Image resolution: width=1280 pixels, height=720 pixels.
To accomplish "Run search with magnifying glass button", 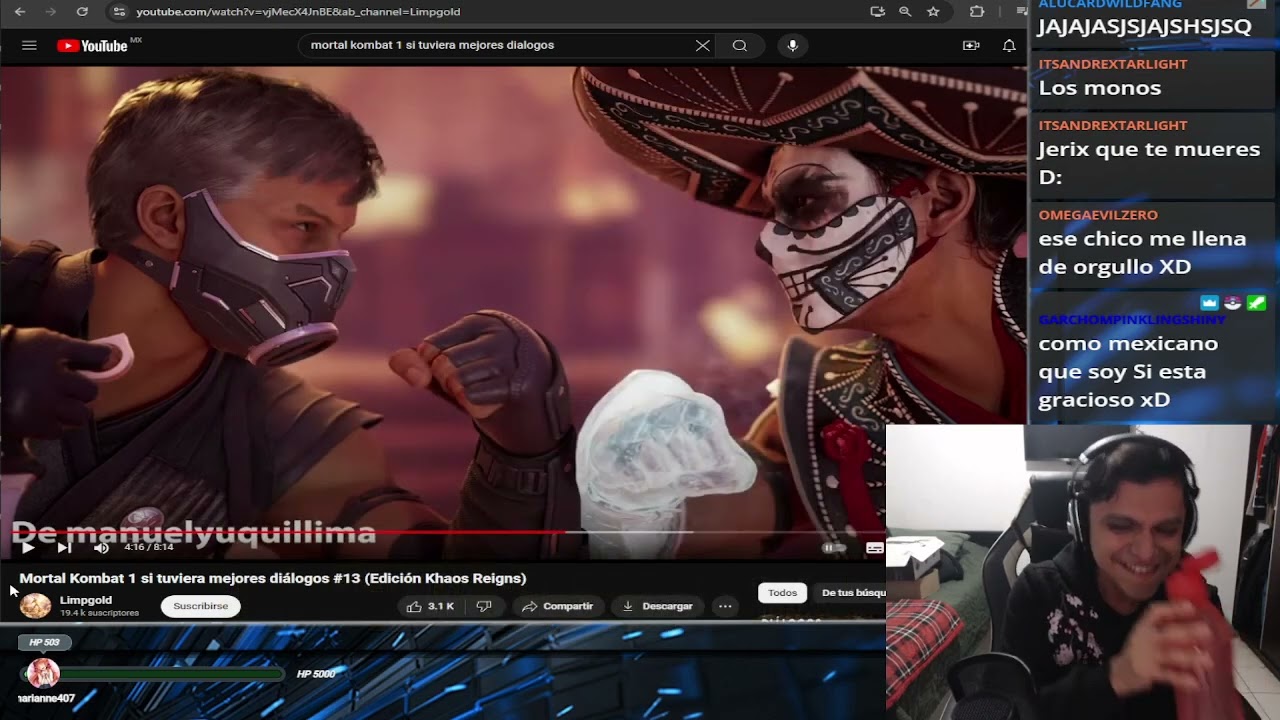I will pyautogui.click(x=740, y=45).
